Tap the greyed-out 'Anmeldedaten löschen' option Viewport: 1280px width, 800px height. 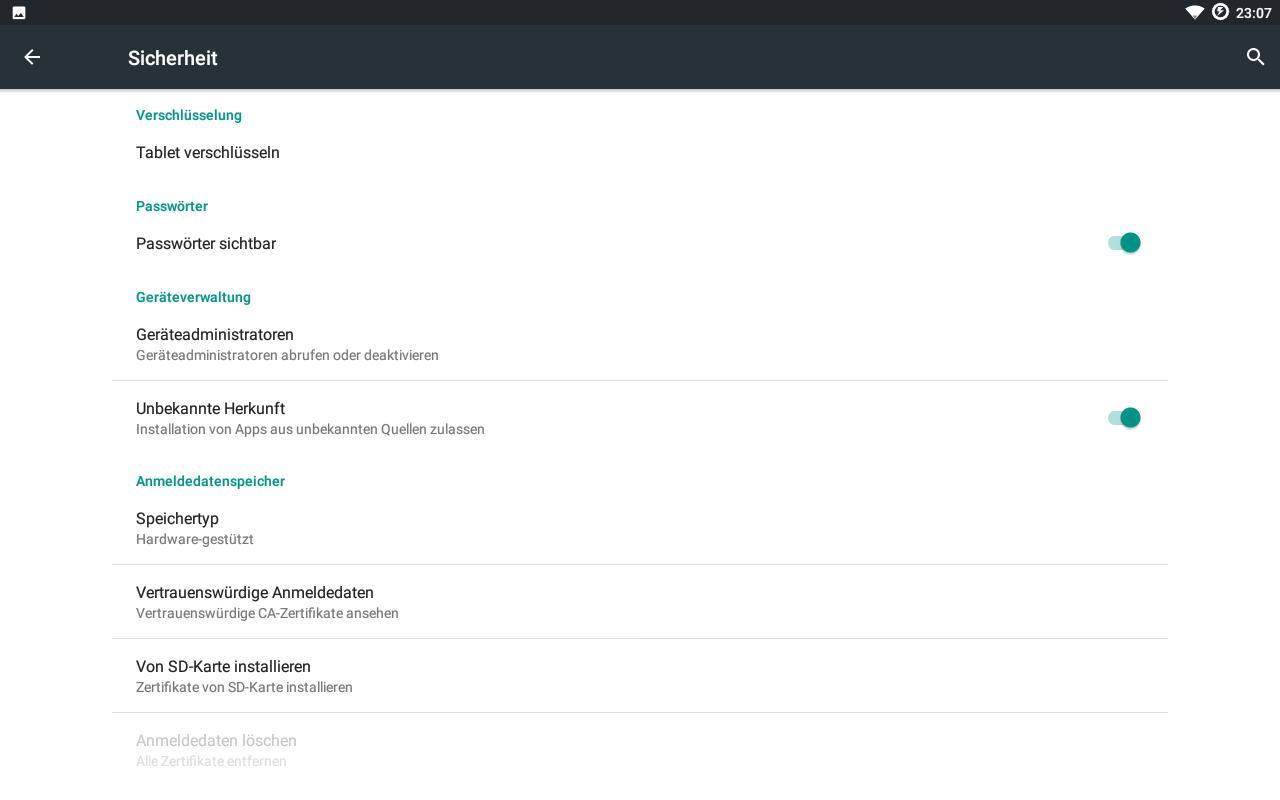(x=216, y=750)
